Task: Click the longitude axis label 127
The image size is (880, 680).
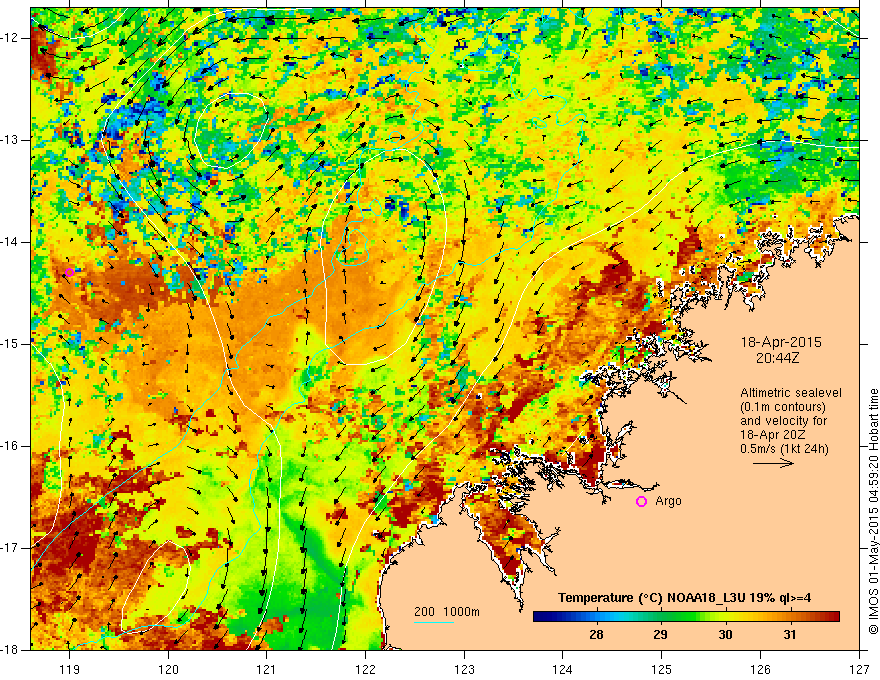Action: tap(860, 669)
